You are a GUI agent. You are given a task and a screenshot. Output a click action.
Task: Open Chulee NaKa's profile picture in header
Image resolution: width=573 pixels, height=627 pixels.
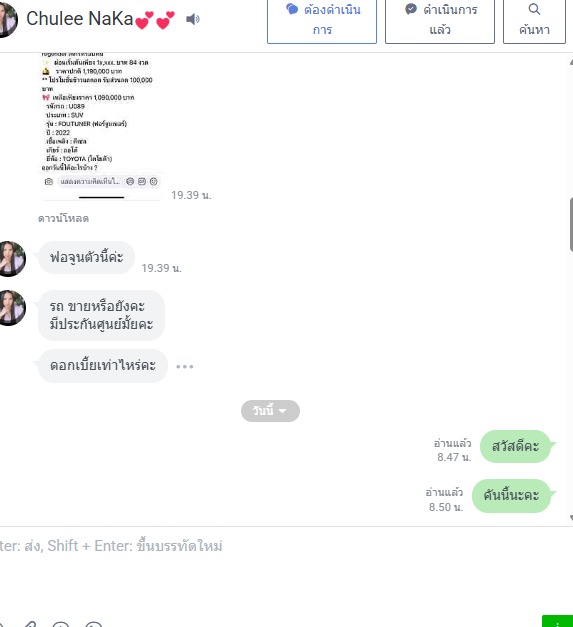tap(8, 20)
